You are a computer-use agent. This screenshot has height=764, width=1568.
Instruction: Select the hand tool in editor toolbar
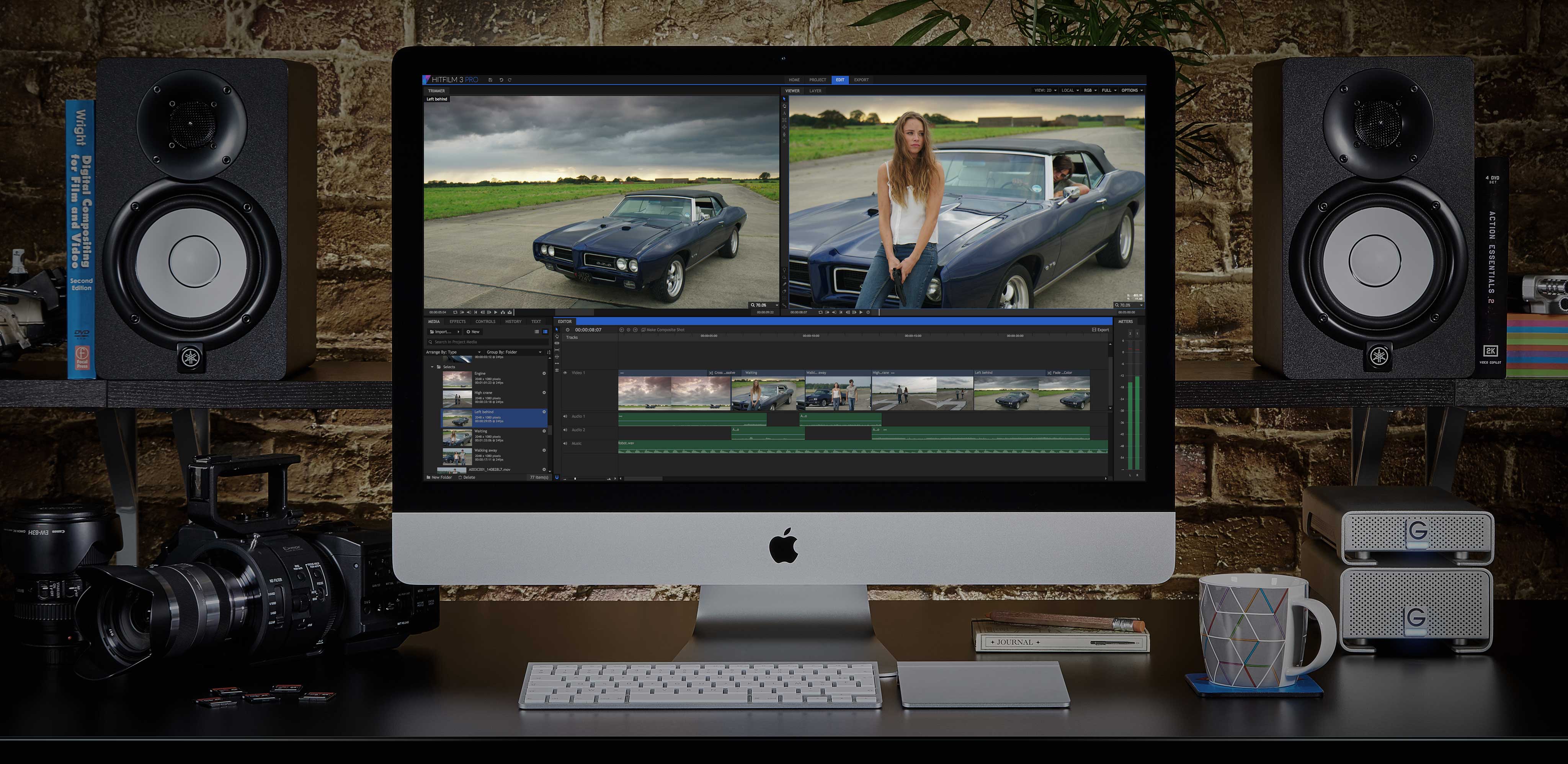point(557,337)
